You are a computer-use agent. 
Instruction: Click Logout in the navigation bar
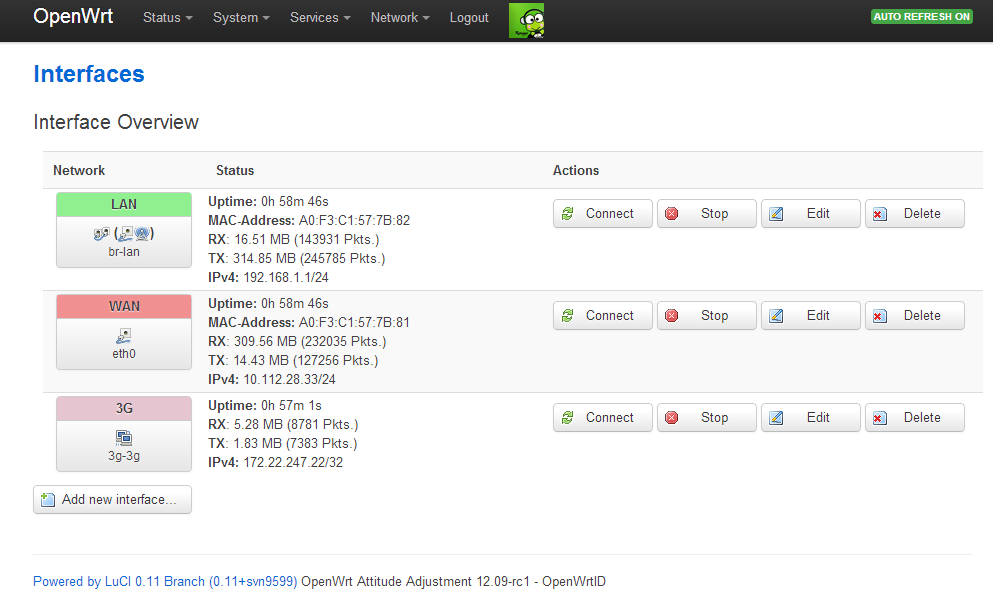469,18
